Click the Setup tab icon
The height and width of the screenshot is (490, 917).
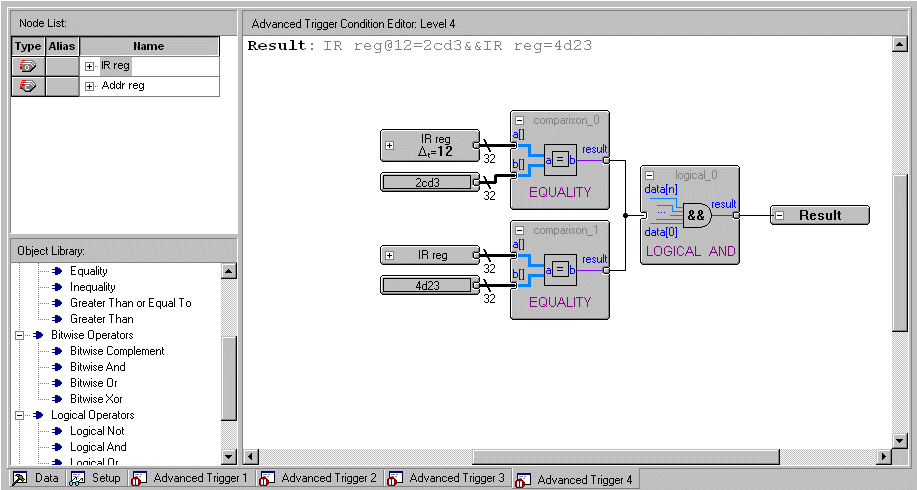click(78, 478)
